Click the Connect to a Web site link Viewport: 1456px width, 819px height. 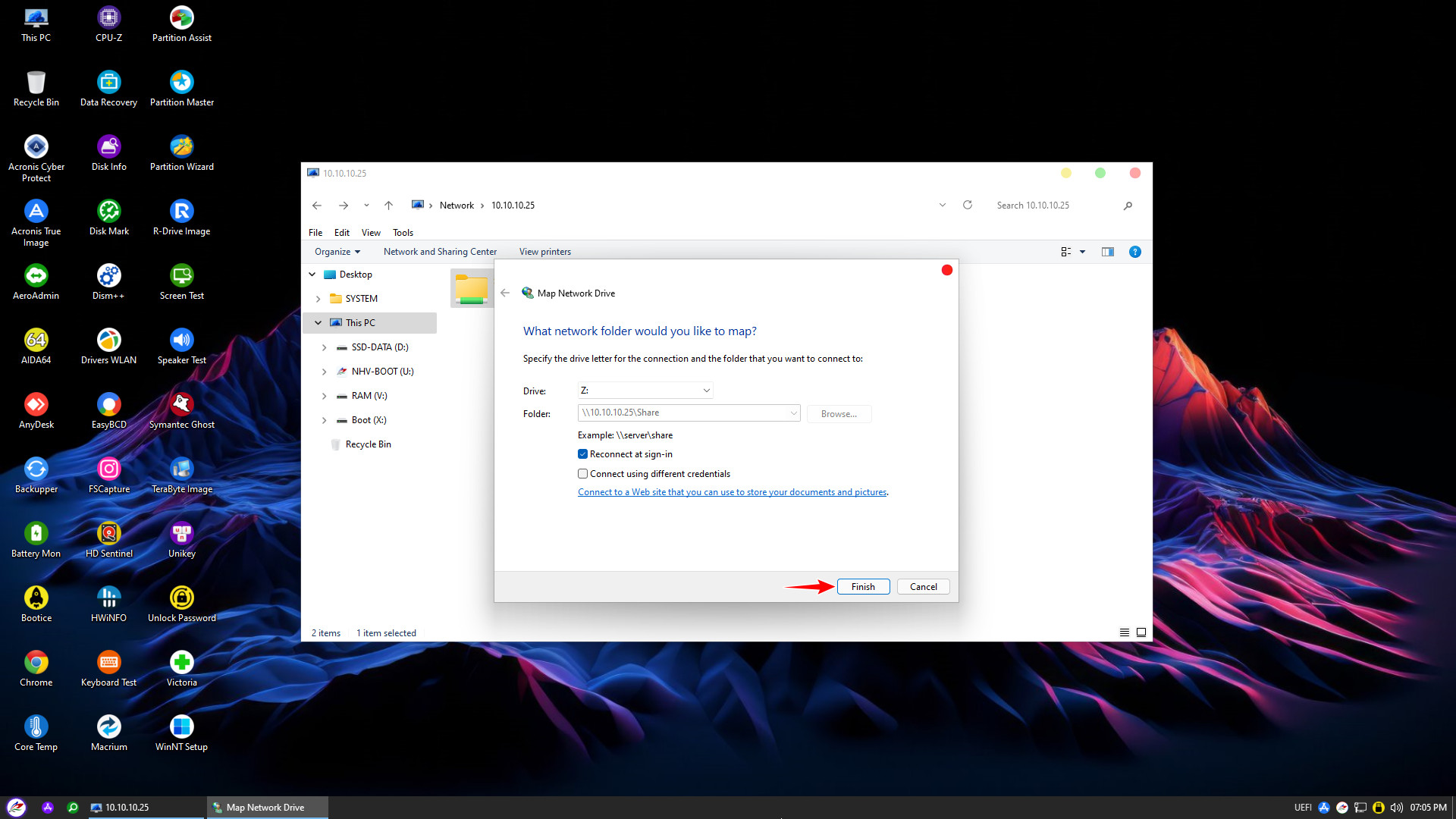(732, 492)
